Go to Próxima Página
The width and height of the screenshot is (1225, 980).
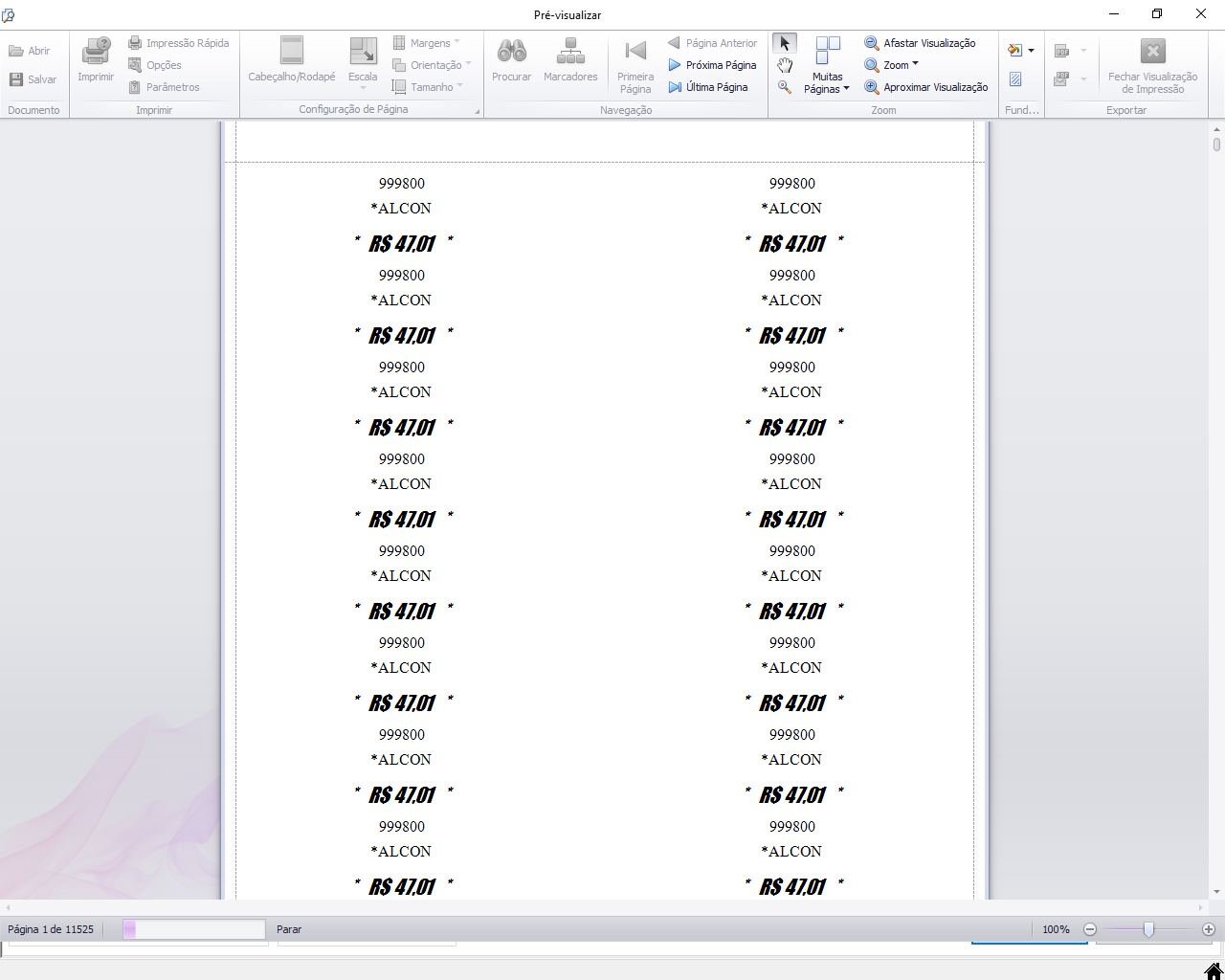pyautogui.click(x=712, y=65)
